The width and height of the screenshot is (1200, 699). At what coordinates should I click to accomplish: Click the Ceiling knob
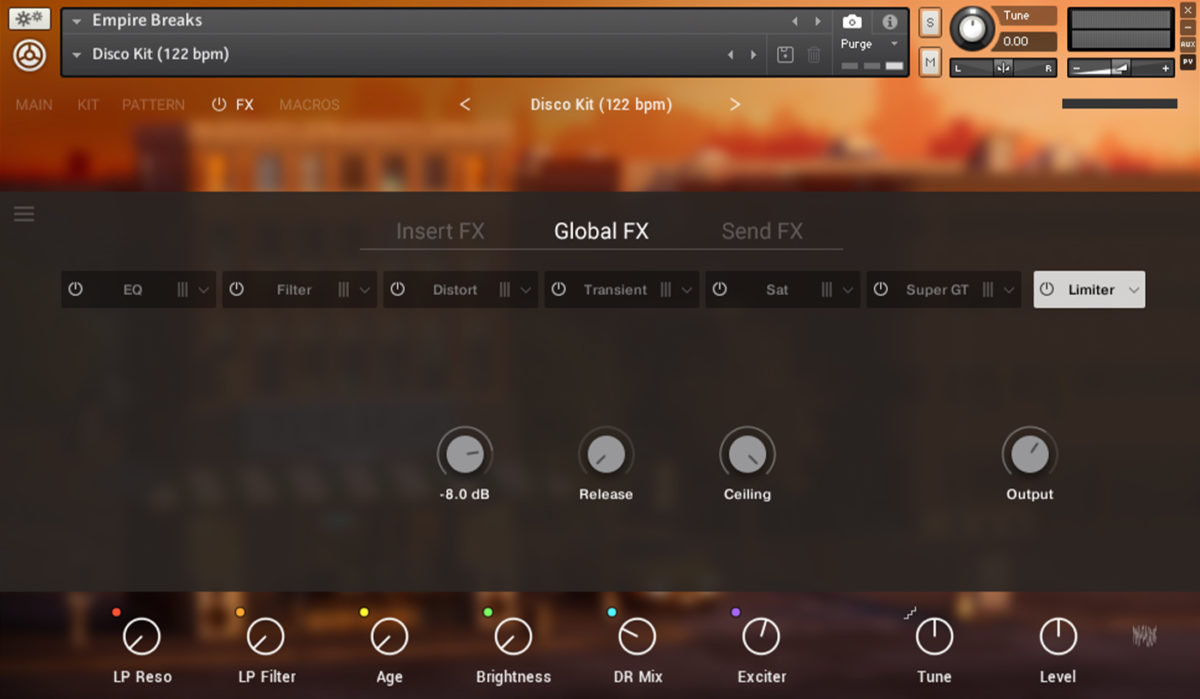[747, 455]
